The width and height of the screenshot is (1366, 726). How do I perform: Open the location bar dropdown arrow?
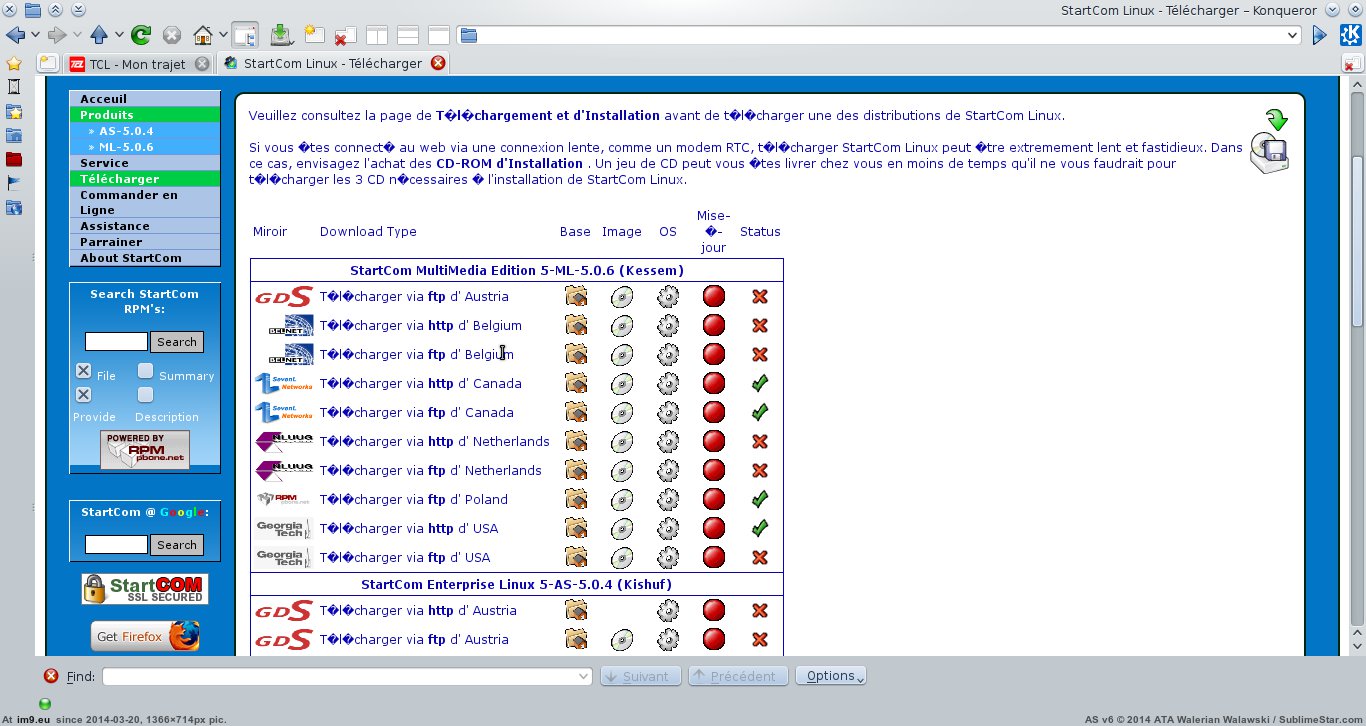tap(1292, 35)
